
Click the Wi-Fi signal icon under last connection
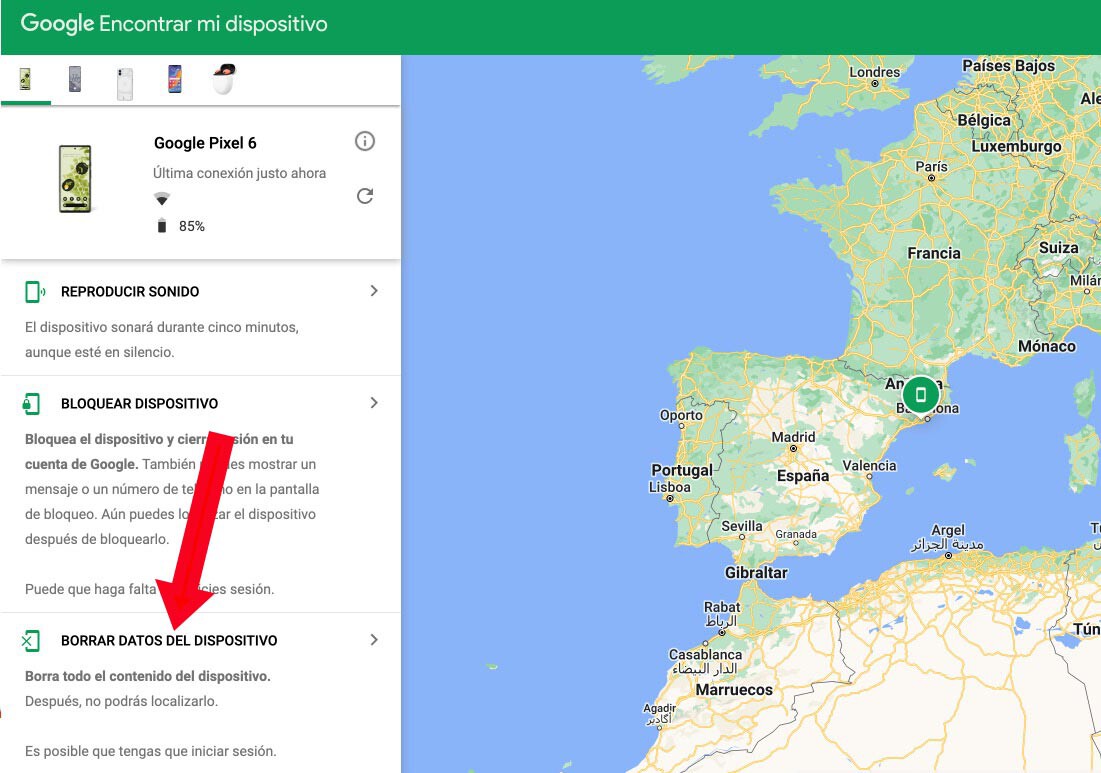tap(161, 198)
